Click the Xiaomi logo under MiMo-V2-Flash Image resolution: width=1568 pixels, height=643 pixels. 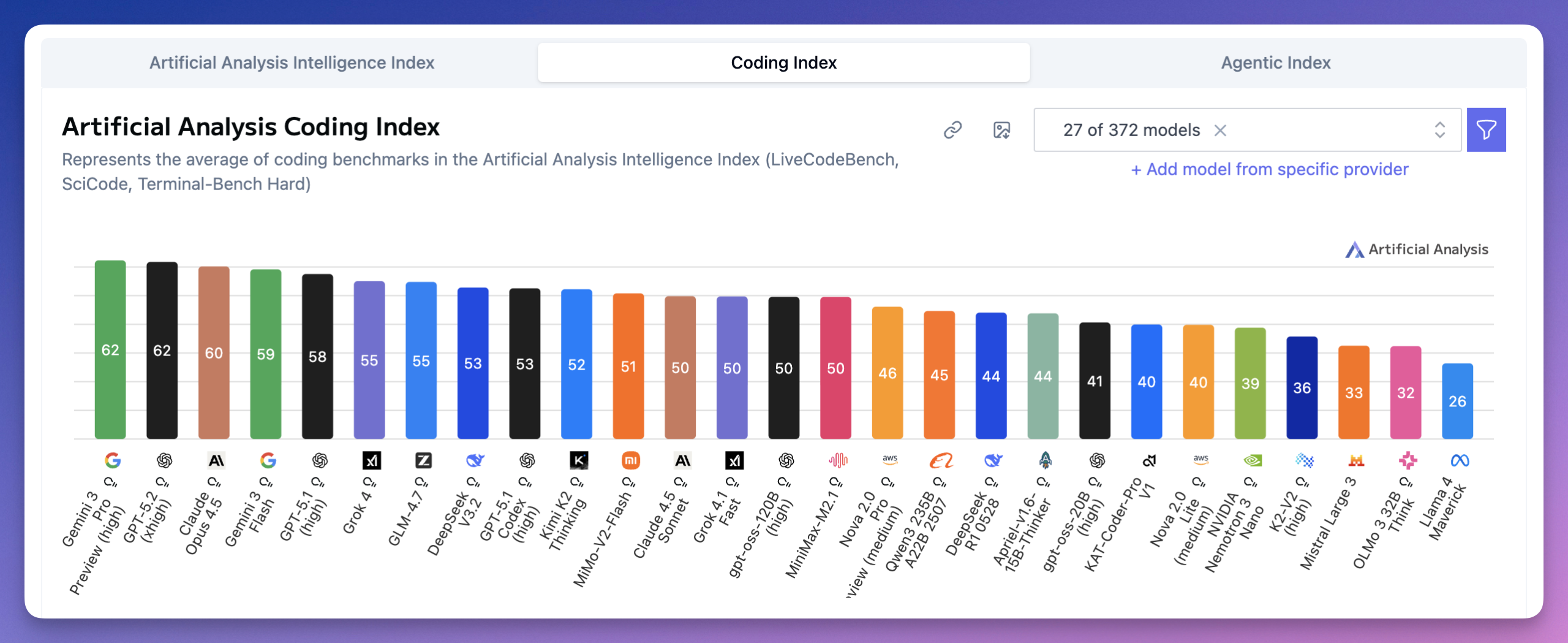tap(631, 460)
